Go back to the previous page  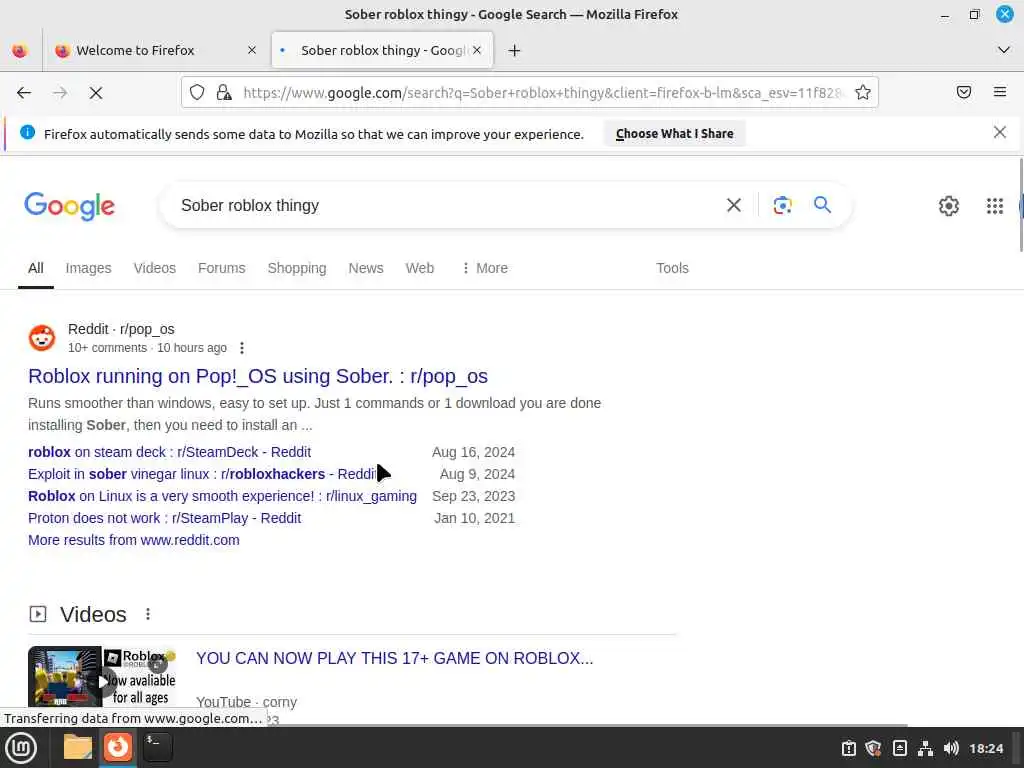(24, 93)
